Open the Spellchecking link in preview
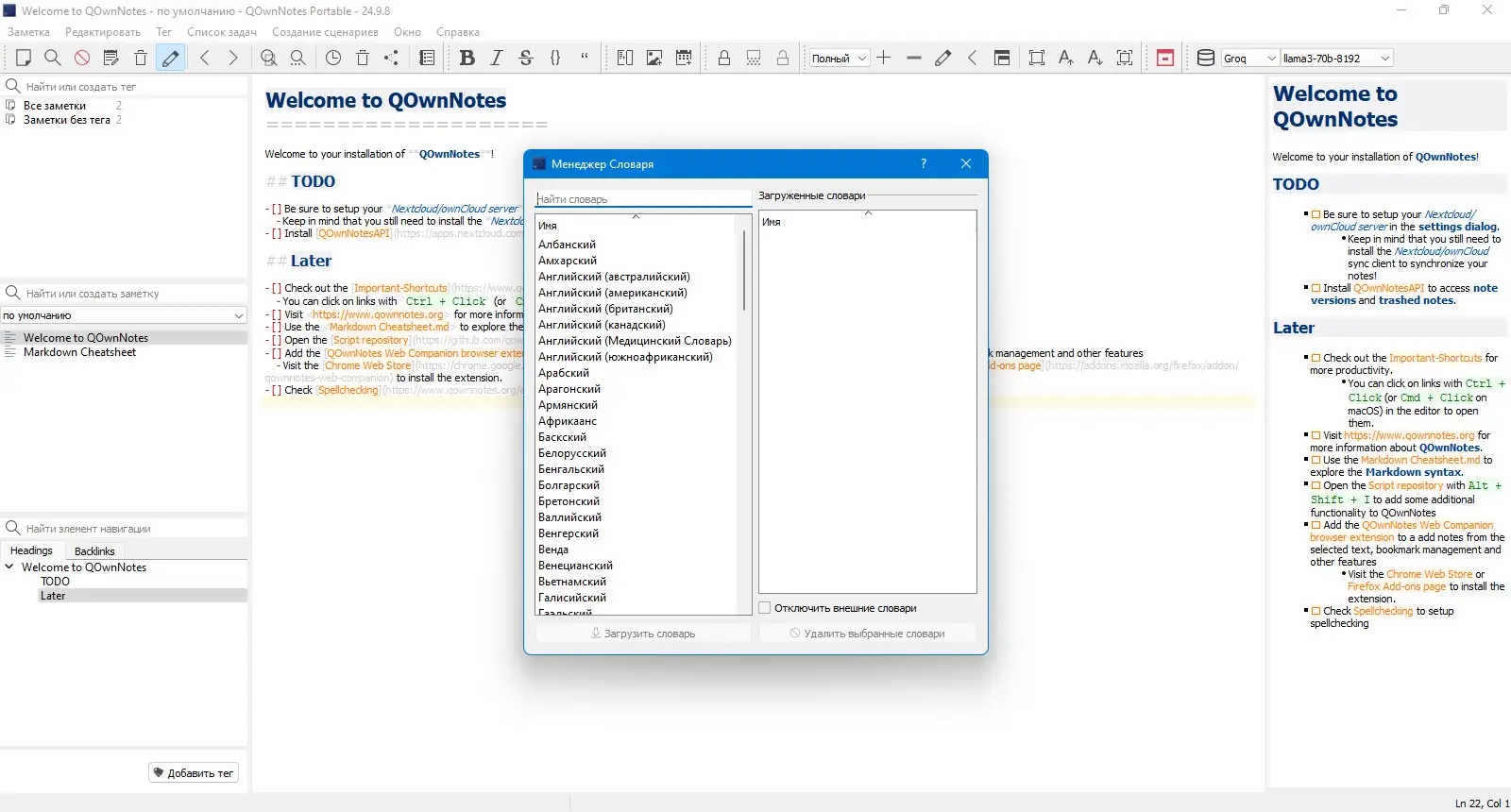This screenshot has height=812, width=1511. tap(1384, 611)
